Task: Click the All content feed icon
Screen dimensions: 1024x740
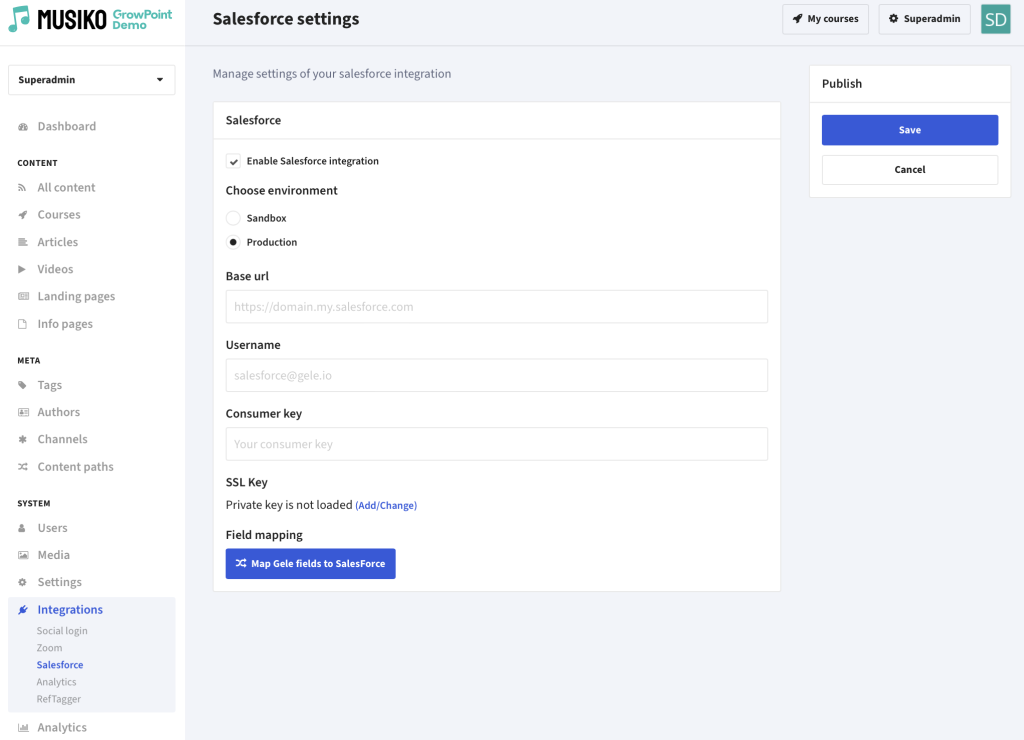Action: pos(23,188)
